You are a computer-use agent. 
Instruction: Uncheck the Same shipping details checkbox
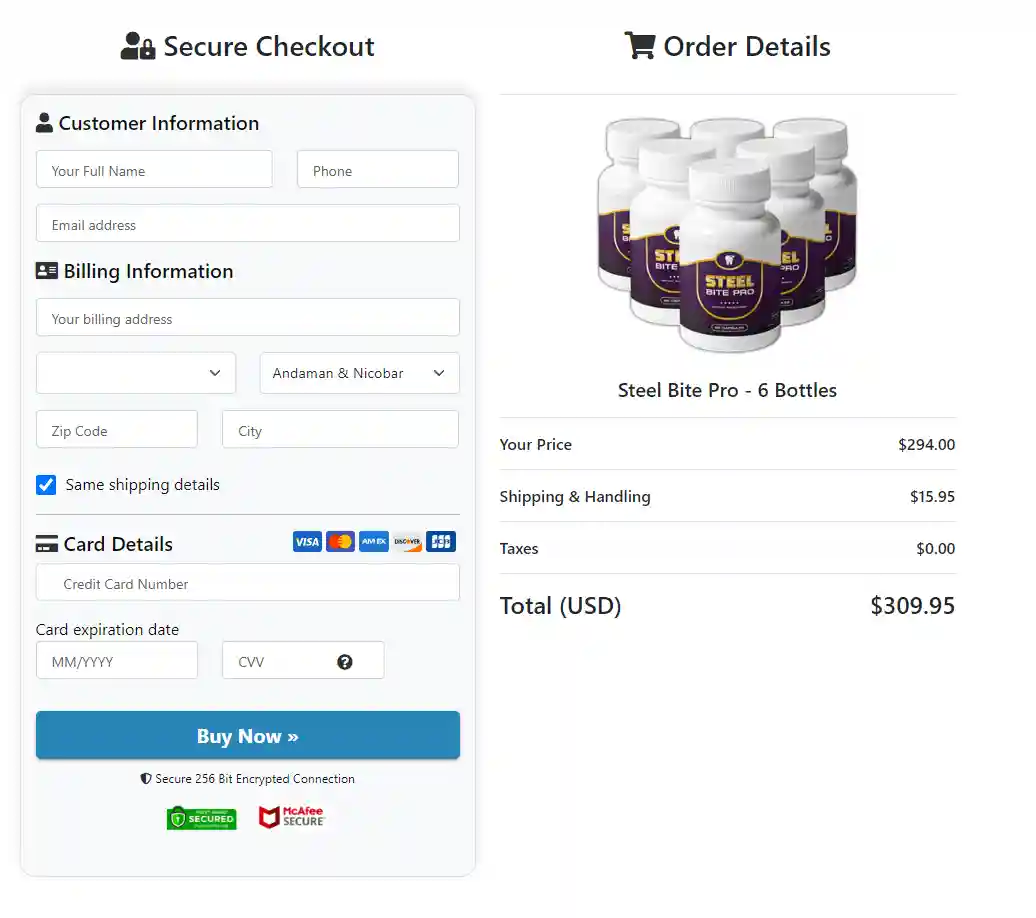pyautogui.click(x=46, y=485)
